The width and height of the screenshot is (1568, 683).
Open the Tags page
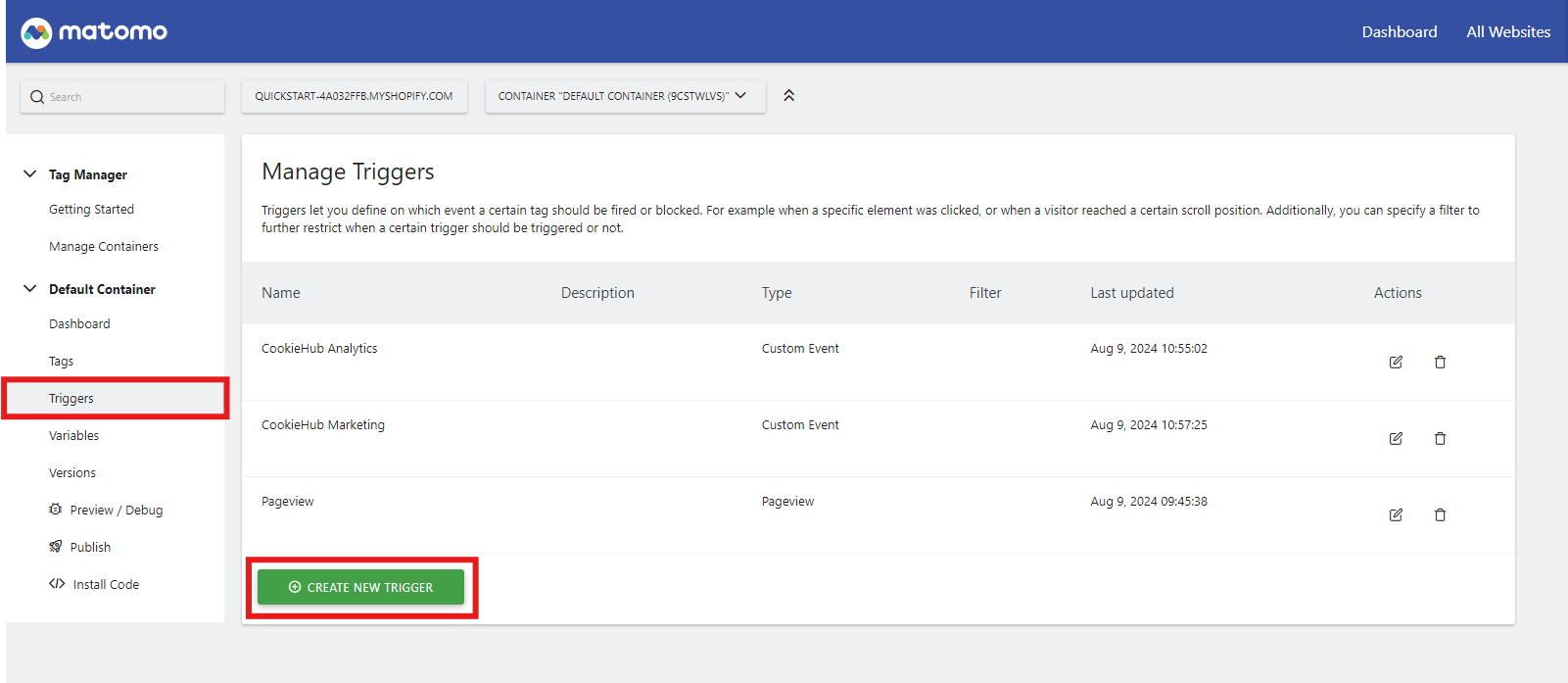[x=61, y=362]
